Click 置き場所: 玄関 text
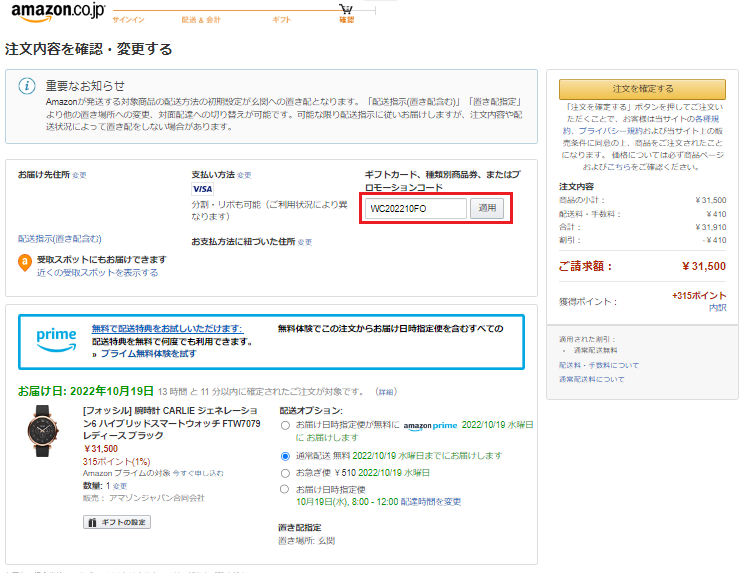This screenshot has width=745, height=573. pyautogui.click(x=306, y=541)
